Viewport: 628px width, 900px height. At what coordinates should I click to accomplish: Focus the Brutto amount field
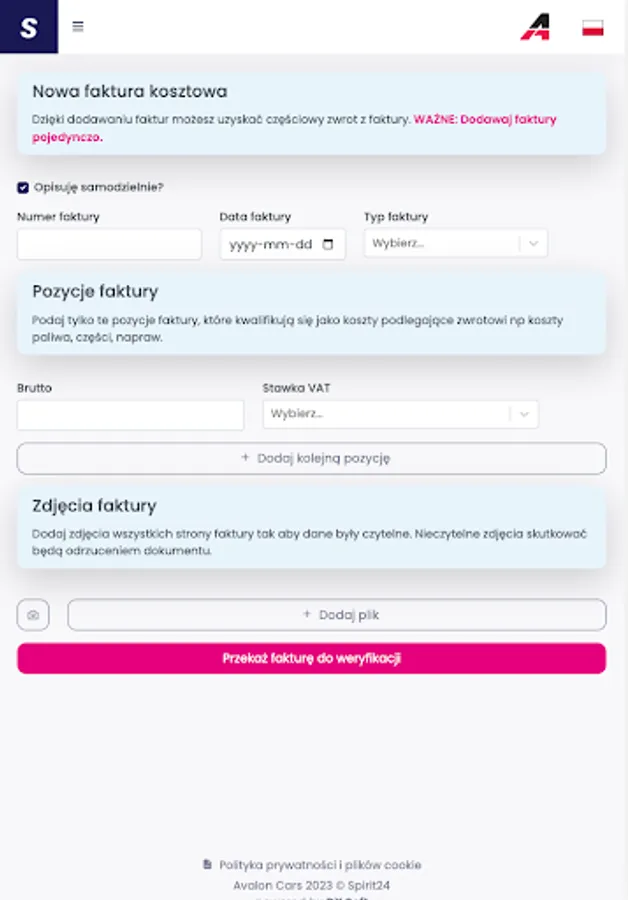(x=130, y=415)
